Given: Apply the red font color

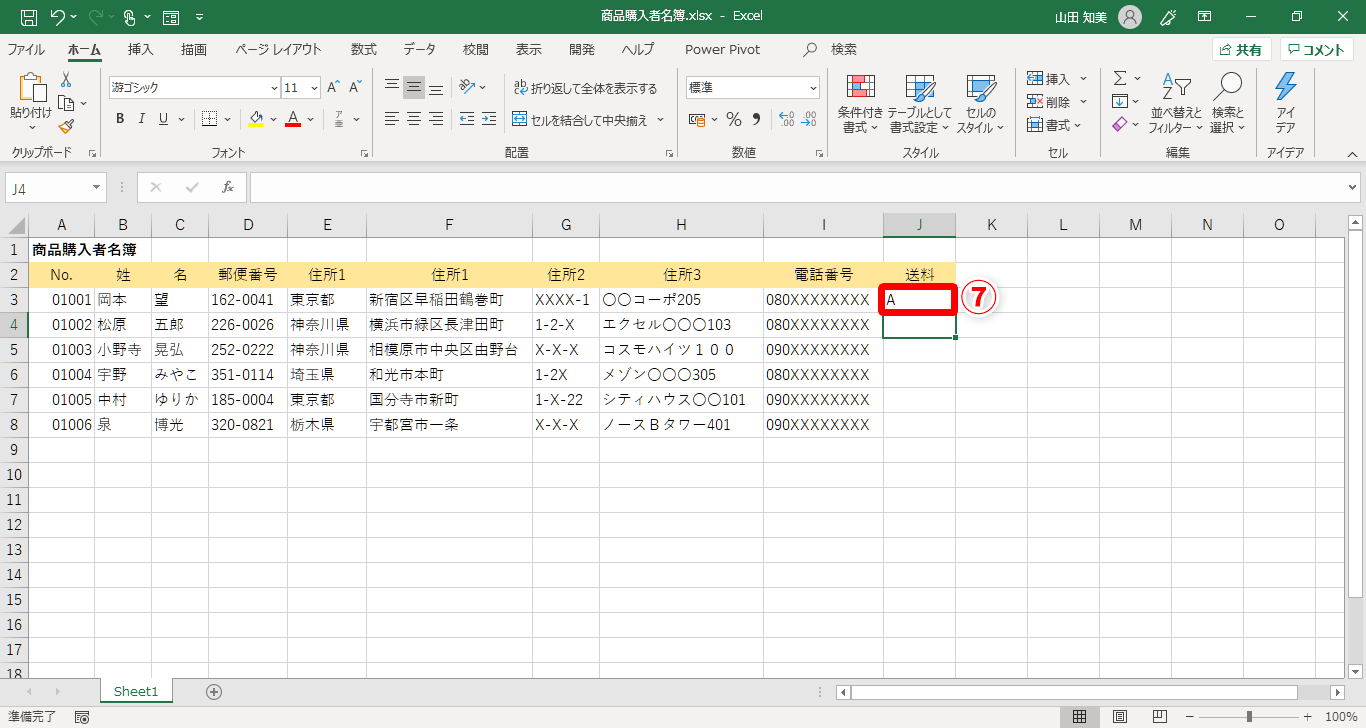Looking at the screenshot, I should click(x=293, y=119).
